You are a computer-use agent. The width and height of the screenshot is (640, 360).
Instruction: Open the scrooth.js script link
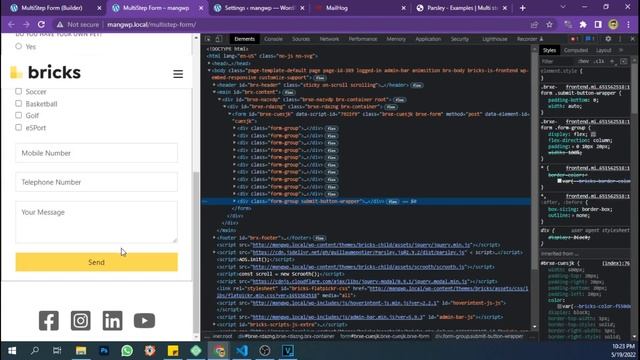pos(358,267)
